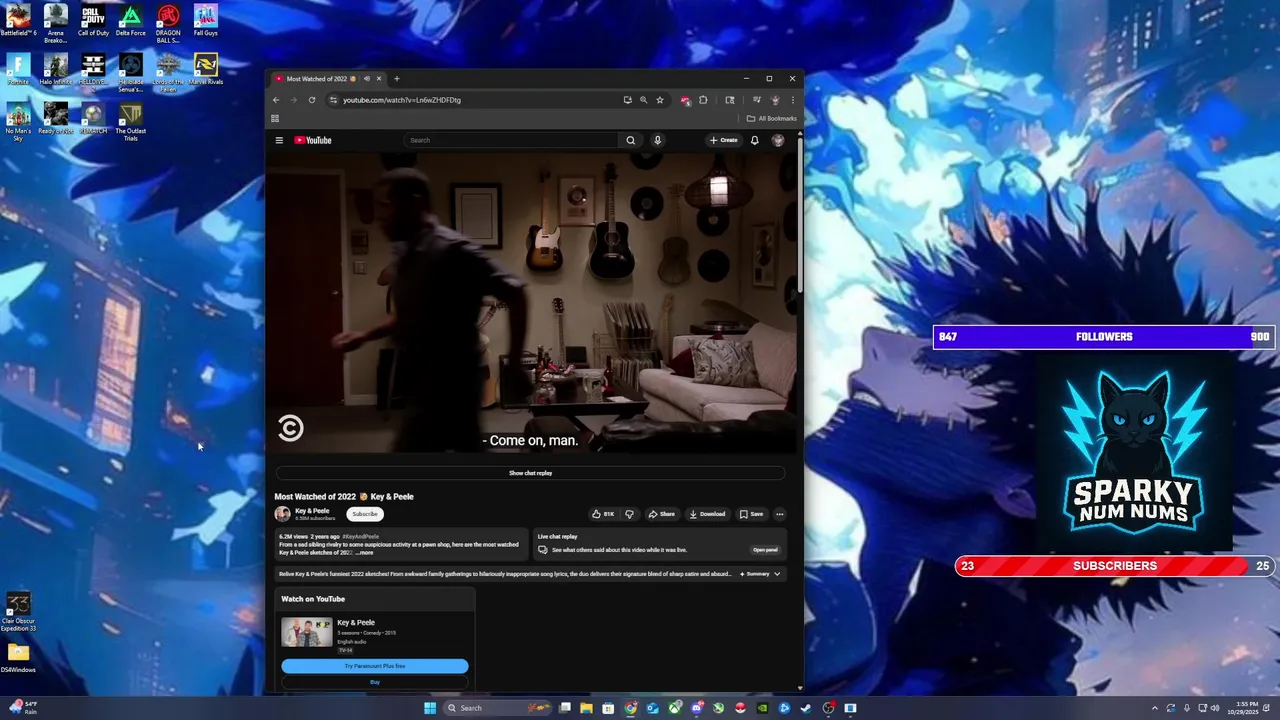The width and height of the screenshot is (1280, 720).
Task: Reload the page in Chrome
Action: pos(312,100)
